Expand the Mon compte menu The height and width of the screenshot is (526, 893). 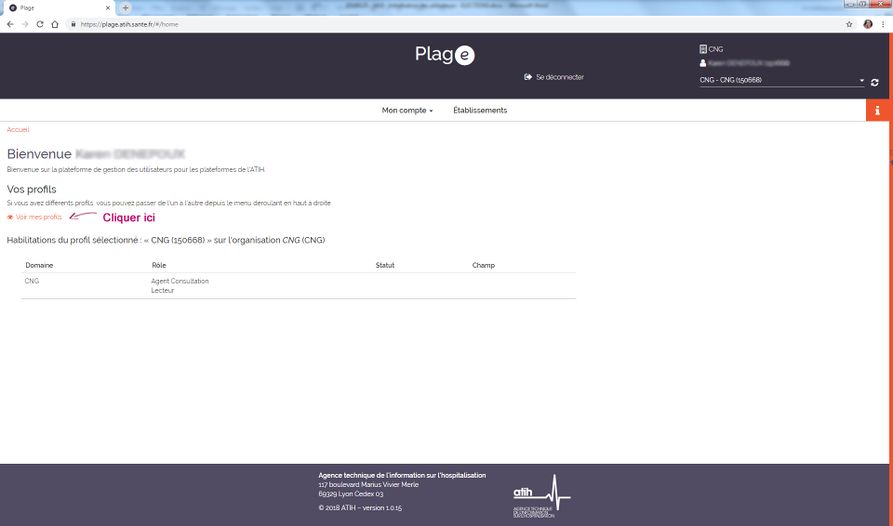pos(407,110)
